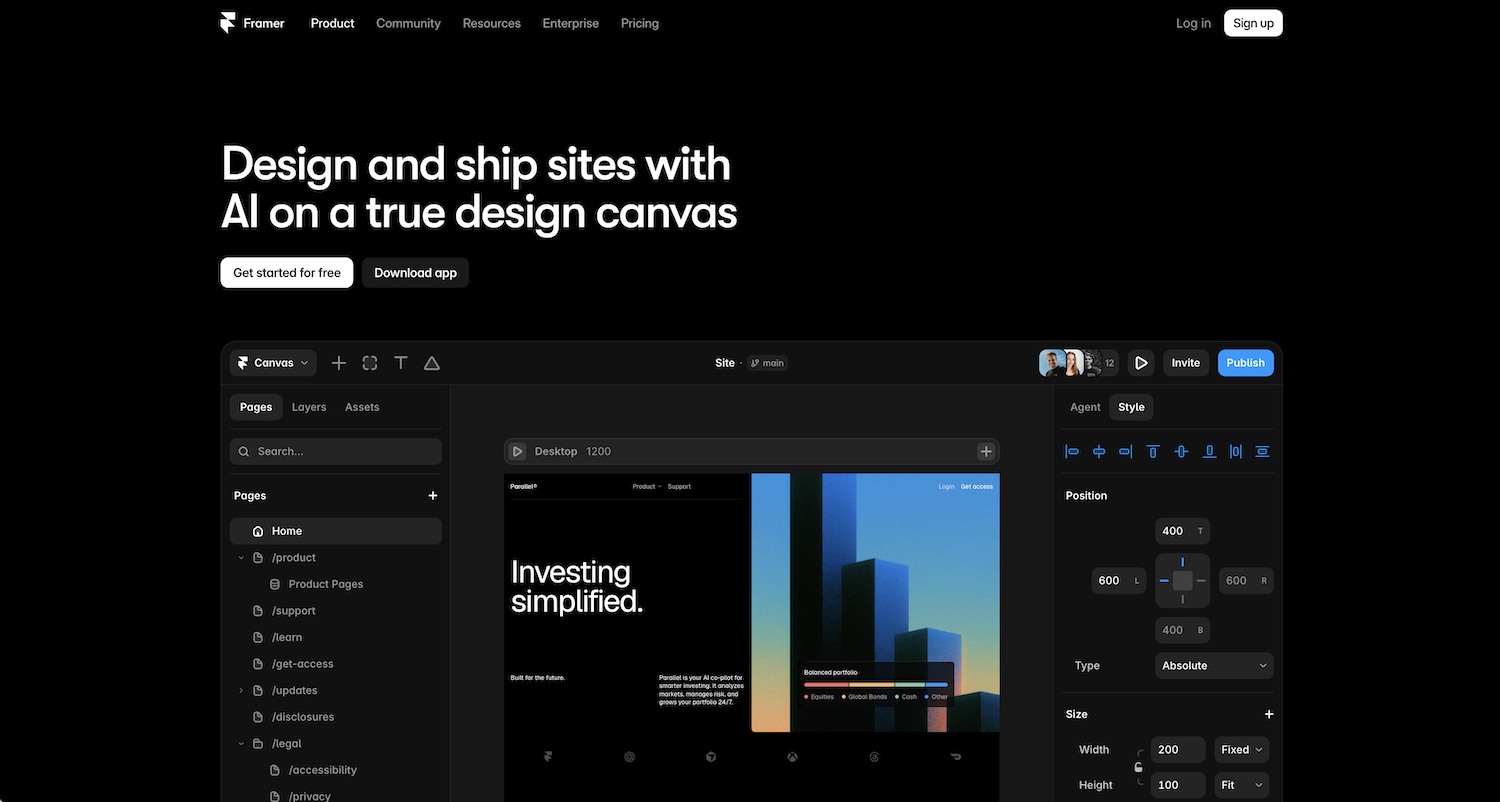Click the Distribute vertically icon
The height and width of the screenshot is (802, 1500).
click(1262, 451)
